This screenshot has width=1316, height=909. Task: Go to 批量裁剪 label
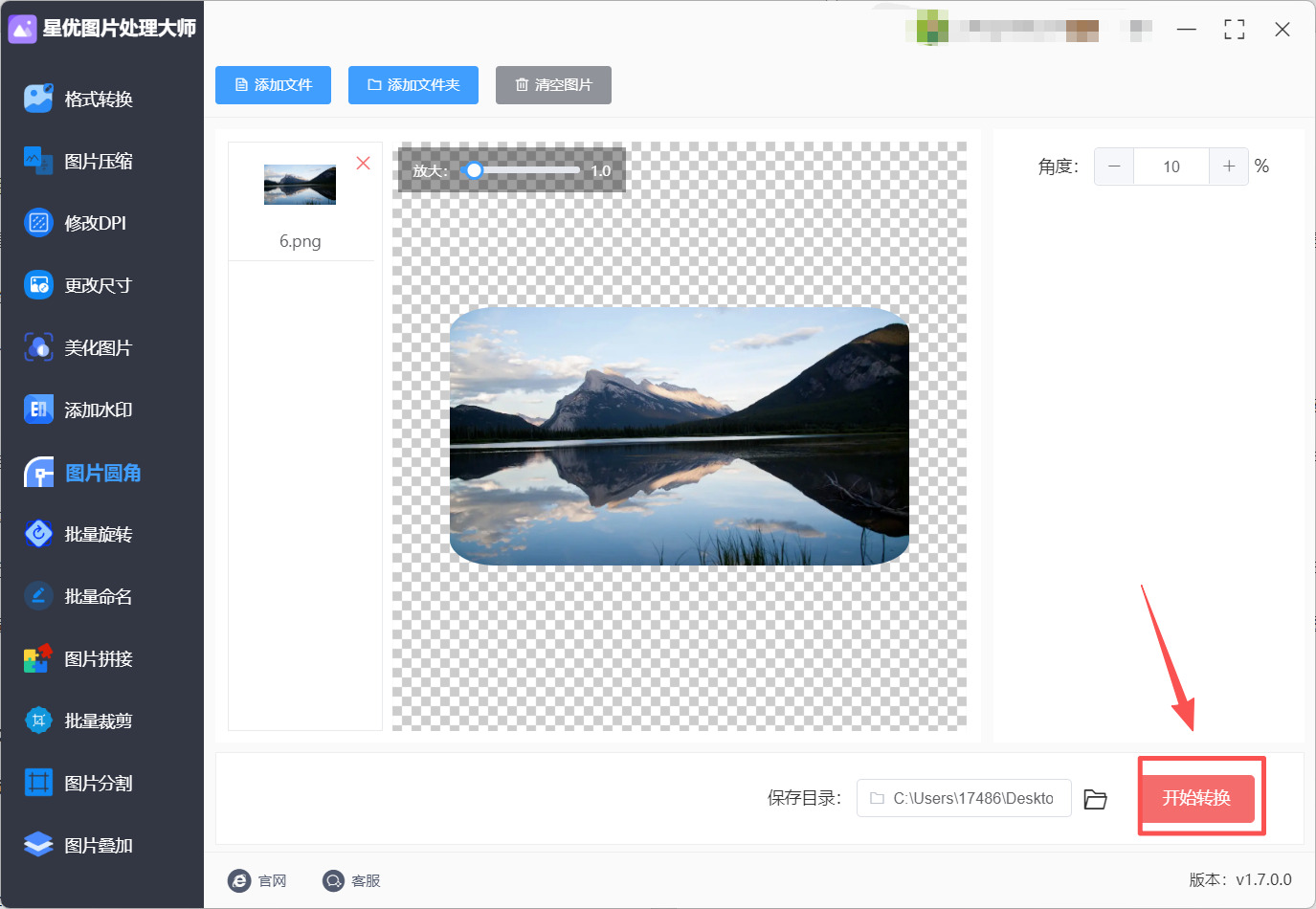(x=99, y=721)
